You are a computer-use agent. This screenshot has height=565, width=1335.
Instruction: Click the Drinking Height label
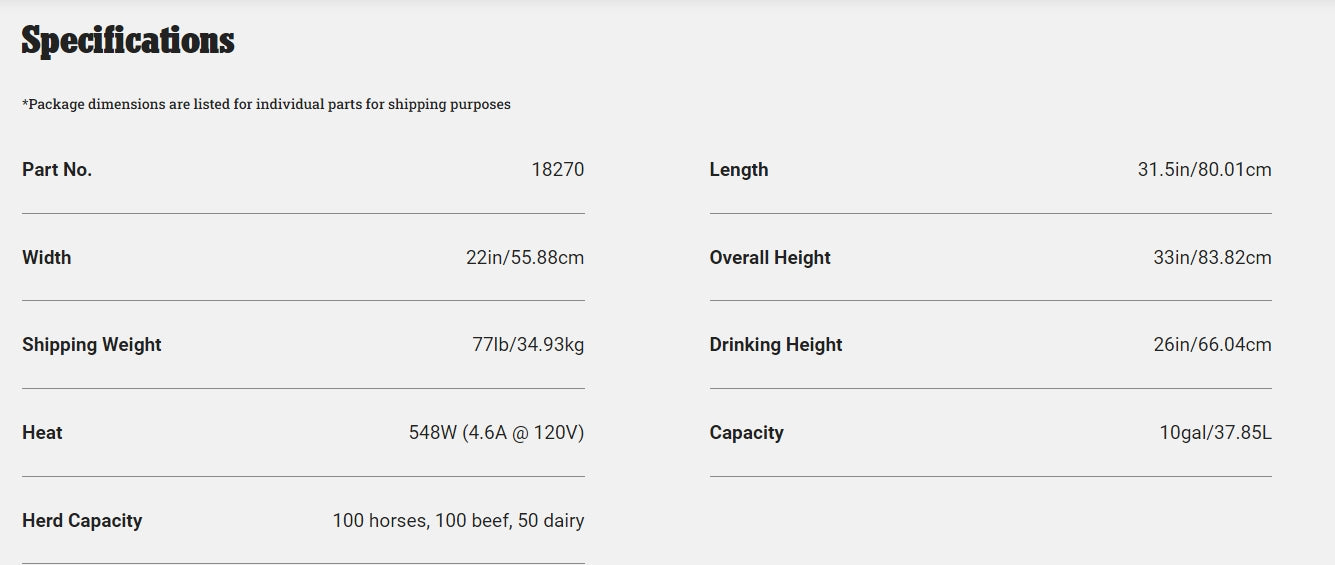click(776, 345)
